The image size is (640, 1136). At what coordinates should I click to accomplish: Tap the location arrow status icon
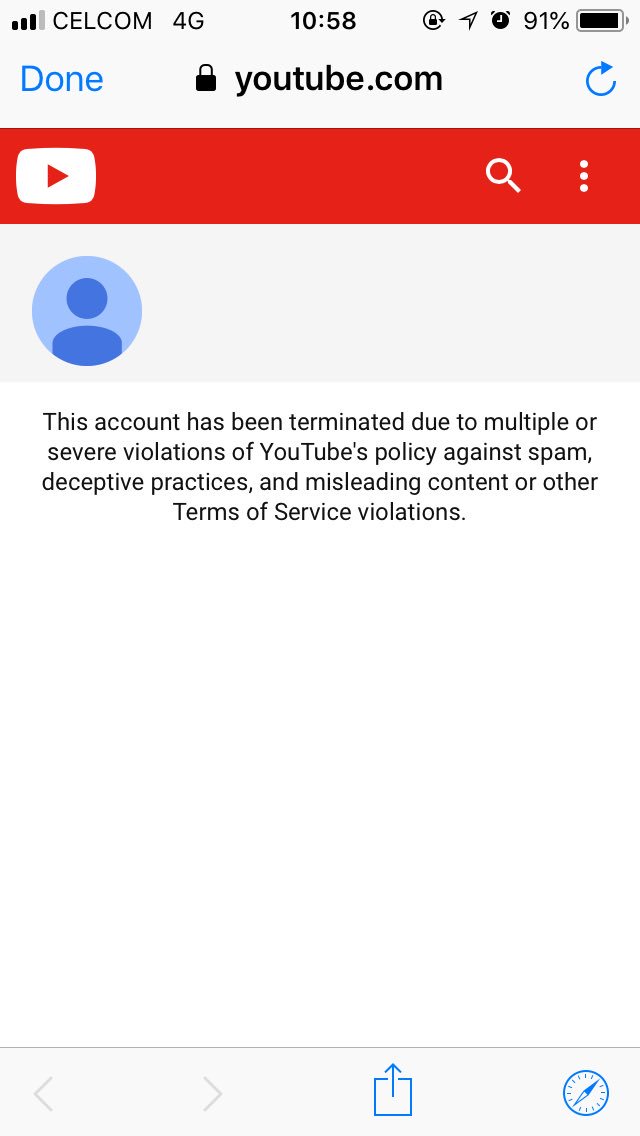click(x=468, y=21)
